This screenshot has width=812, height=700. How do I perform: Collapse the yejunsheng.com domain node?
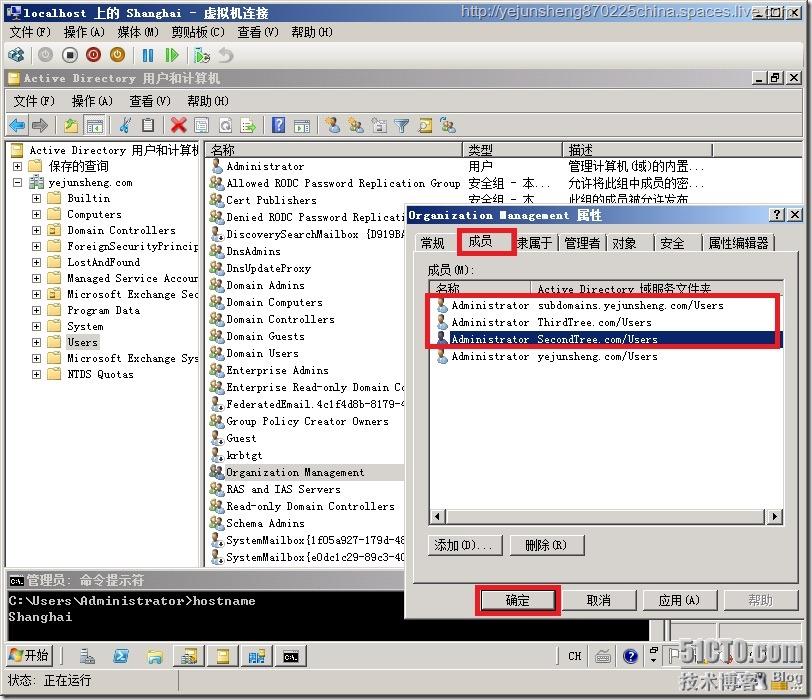(x=18, y=182)
